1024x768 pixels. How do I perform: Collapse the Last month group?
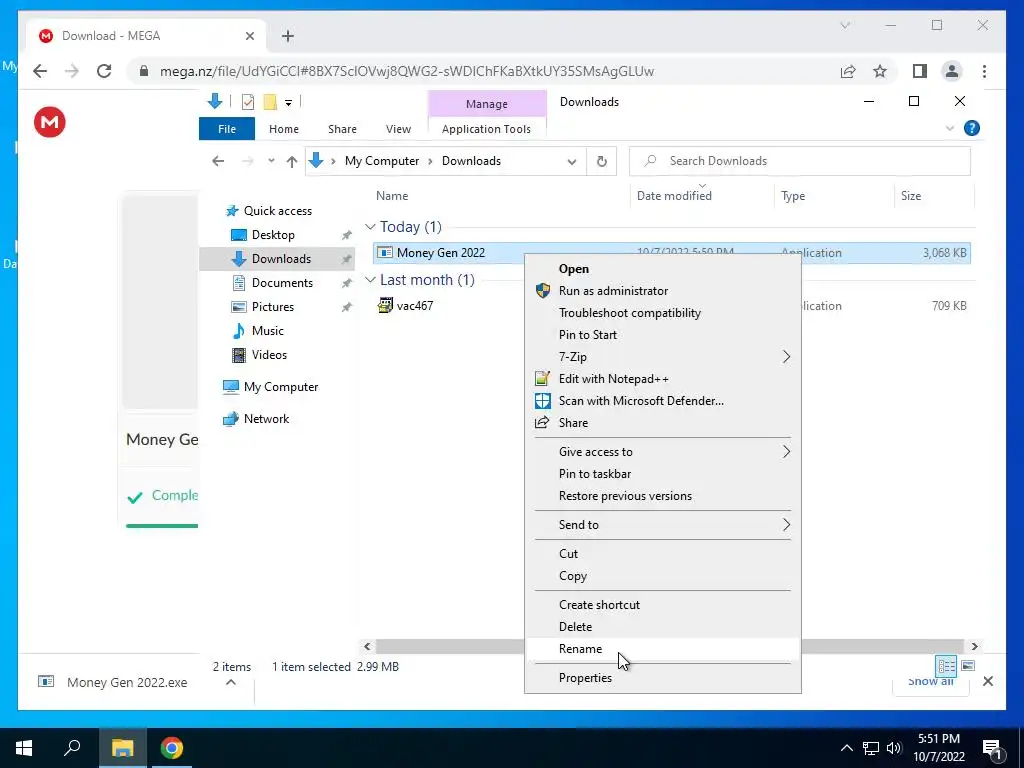pyautogui.click(x=370, y=280)
